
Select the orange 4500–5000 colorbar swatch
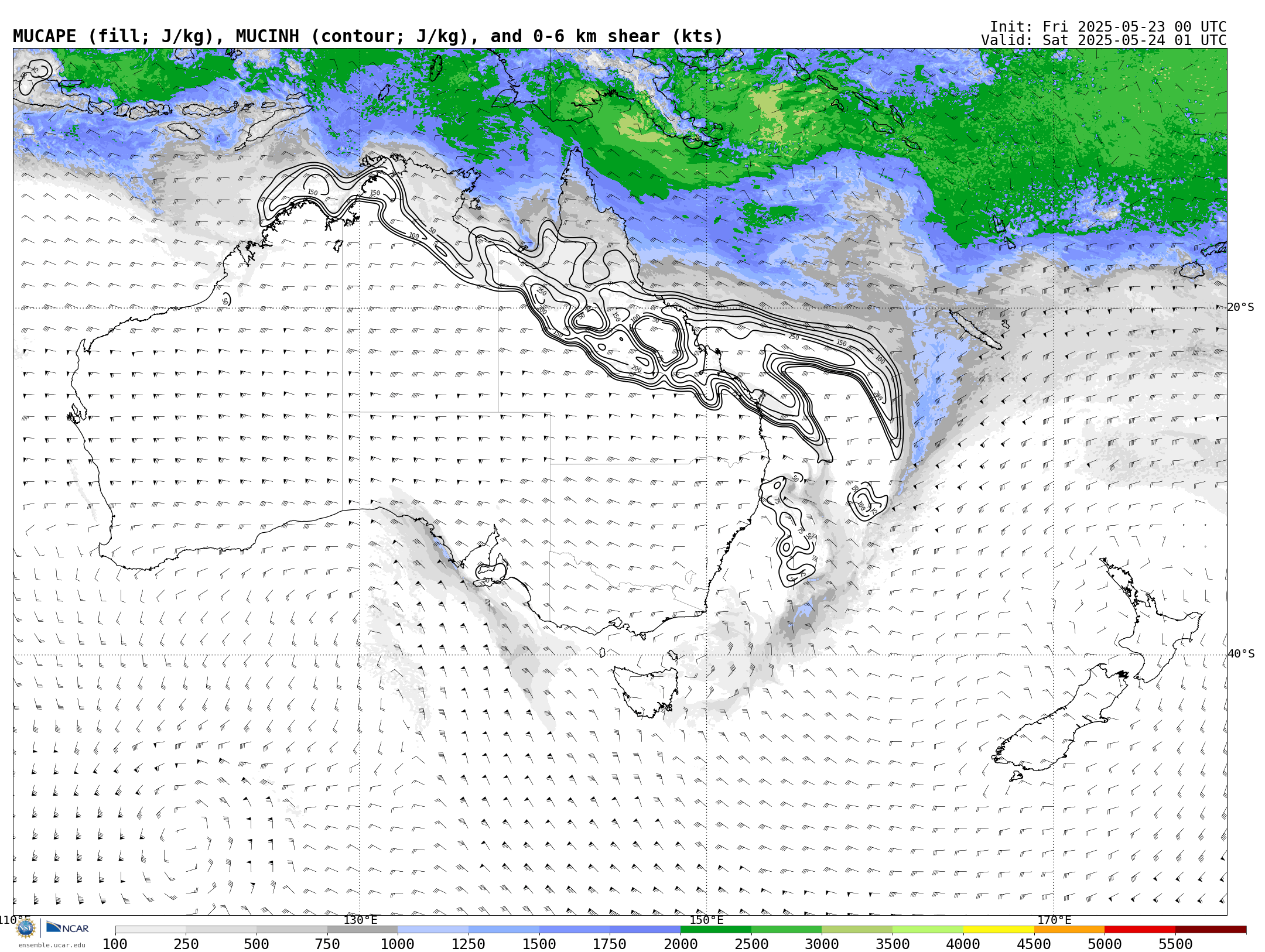click(1069, 930)
